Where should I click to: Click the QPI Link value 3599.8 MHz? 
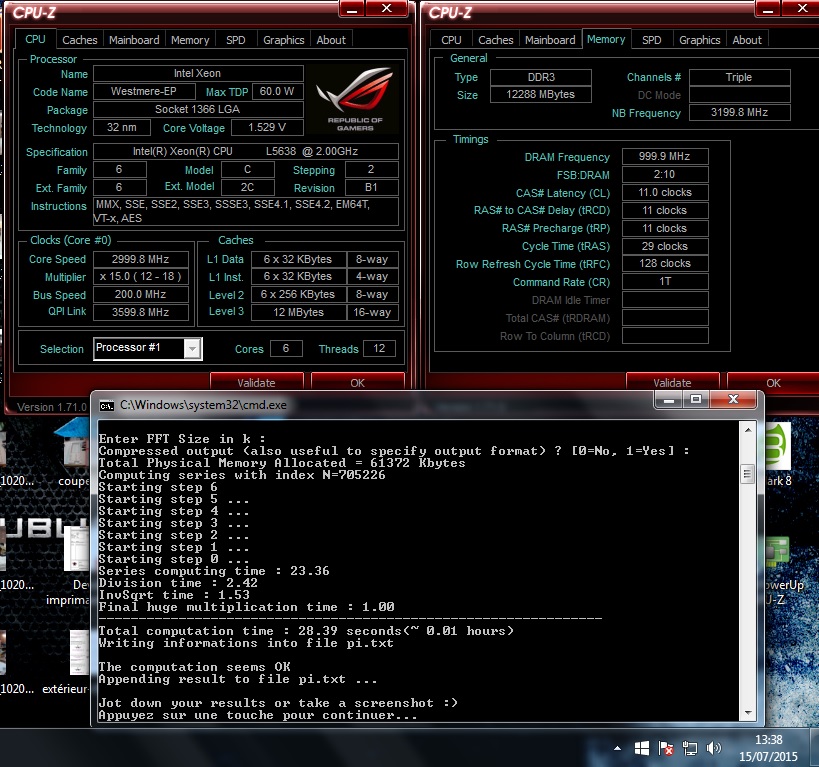141,312
